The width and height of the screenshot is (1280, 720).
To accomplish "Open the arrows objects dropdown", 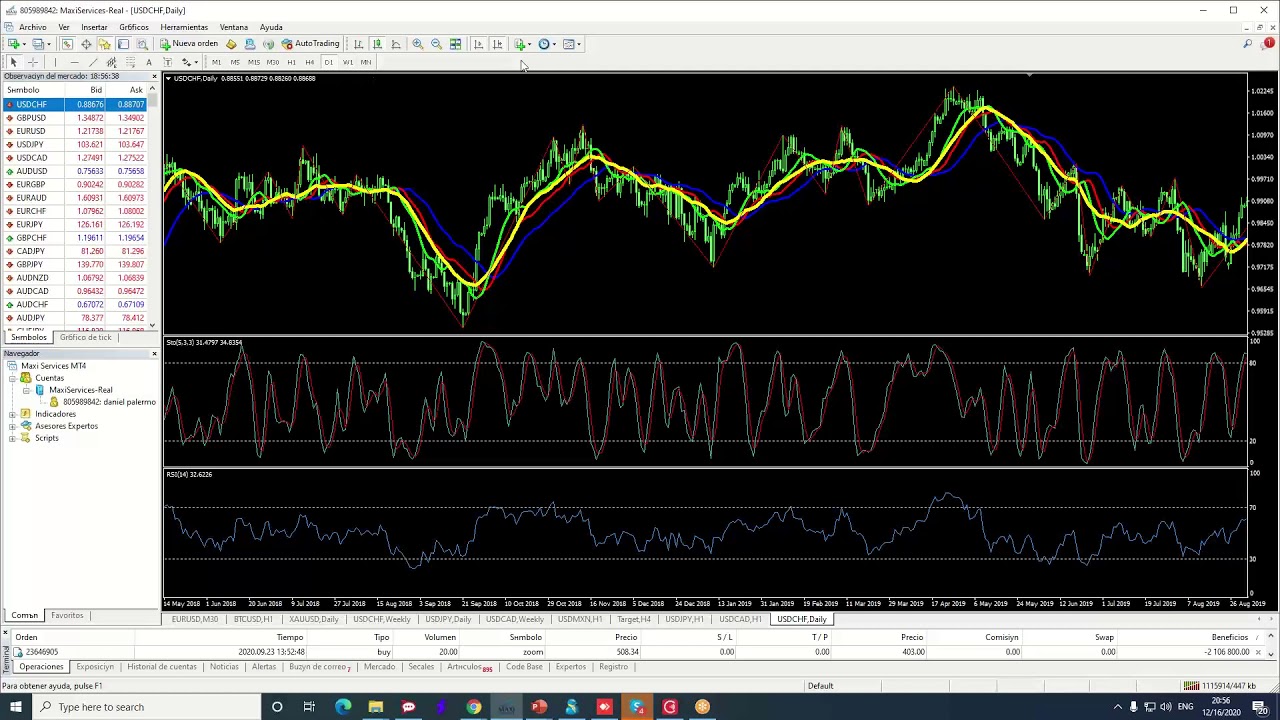I will [188, 62].
